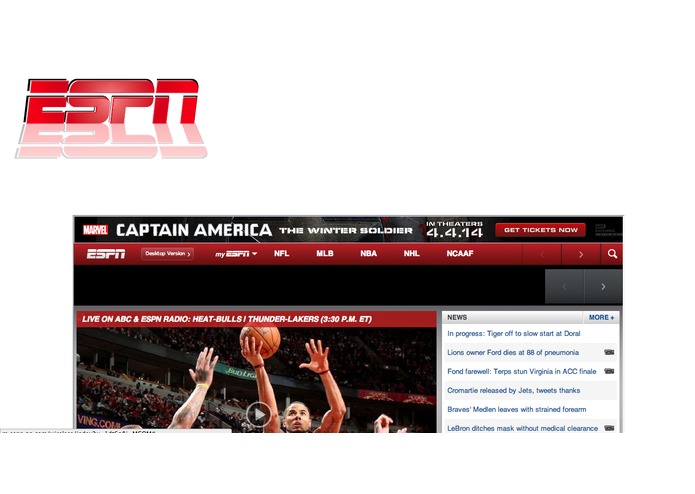Click the Marvel logo in the banner ad
Image resolution: width=695 pixels, height=494 pixels.
click(x=95, y=230)
